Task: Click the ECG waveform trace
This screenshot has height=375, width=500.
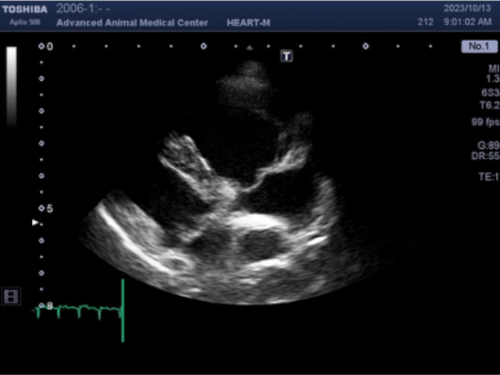Action: click(78, 311)
